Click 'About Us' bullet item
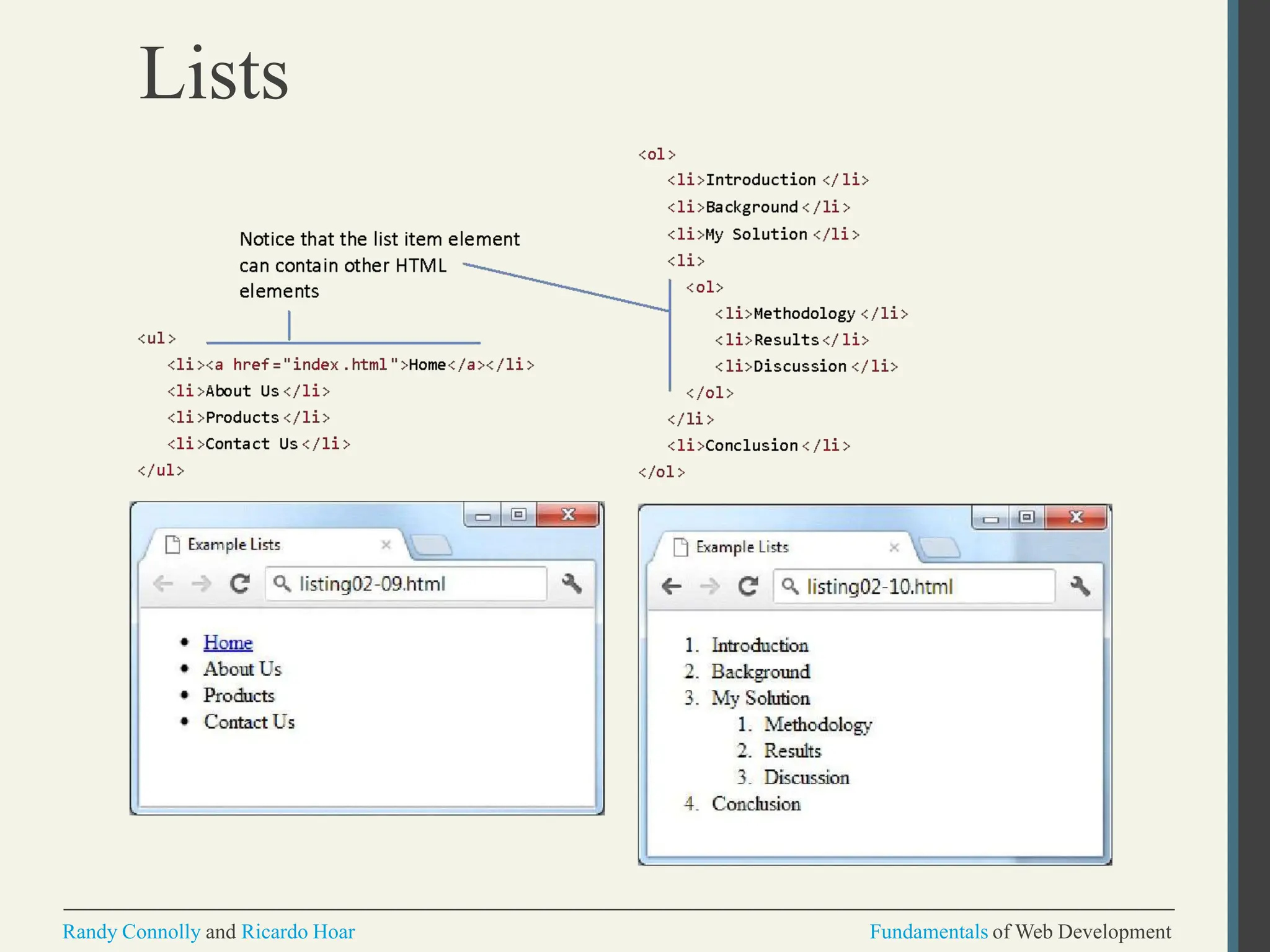Viewport: 1270px width, 952px height. [242, 669]
